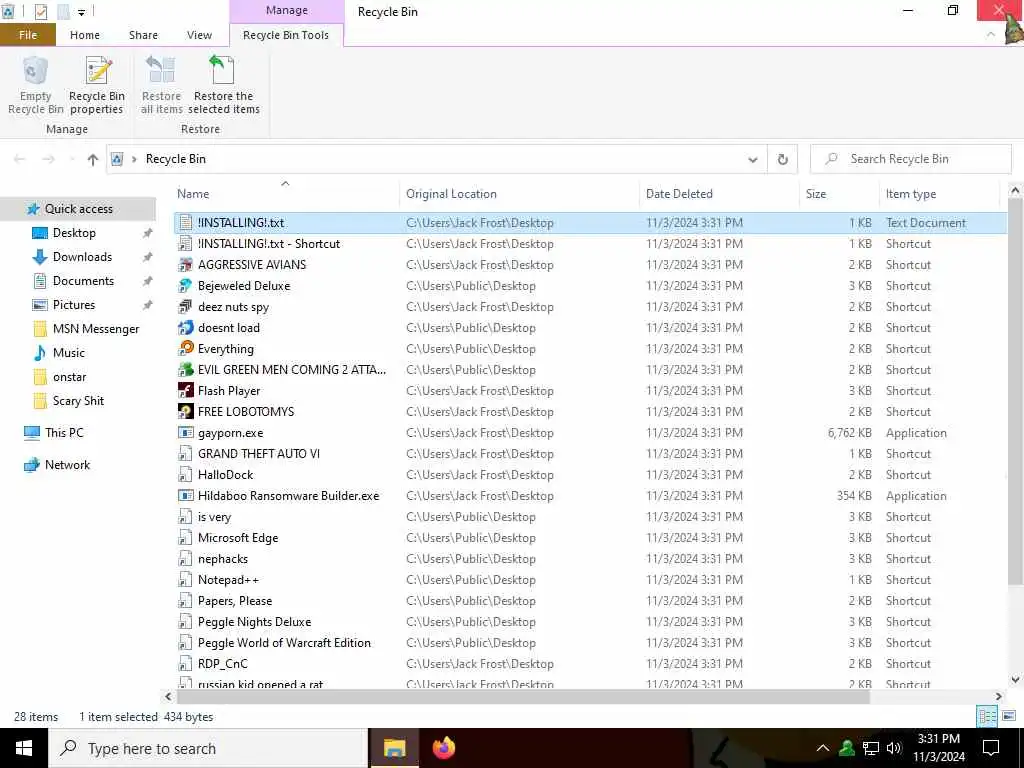The height and width of the screenshot is (768, 1024).
Task: Click the taskbar search box
Action: coord(208,748)
